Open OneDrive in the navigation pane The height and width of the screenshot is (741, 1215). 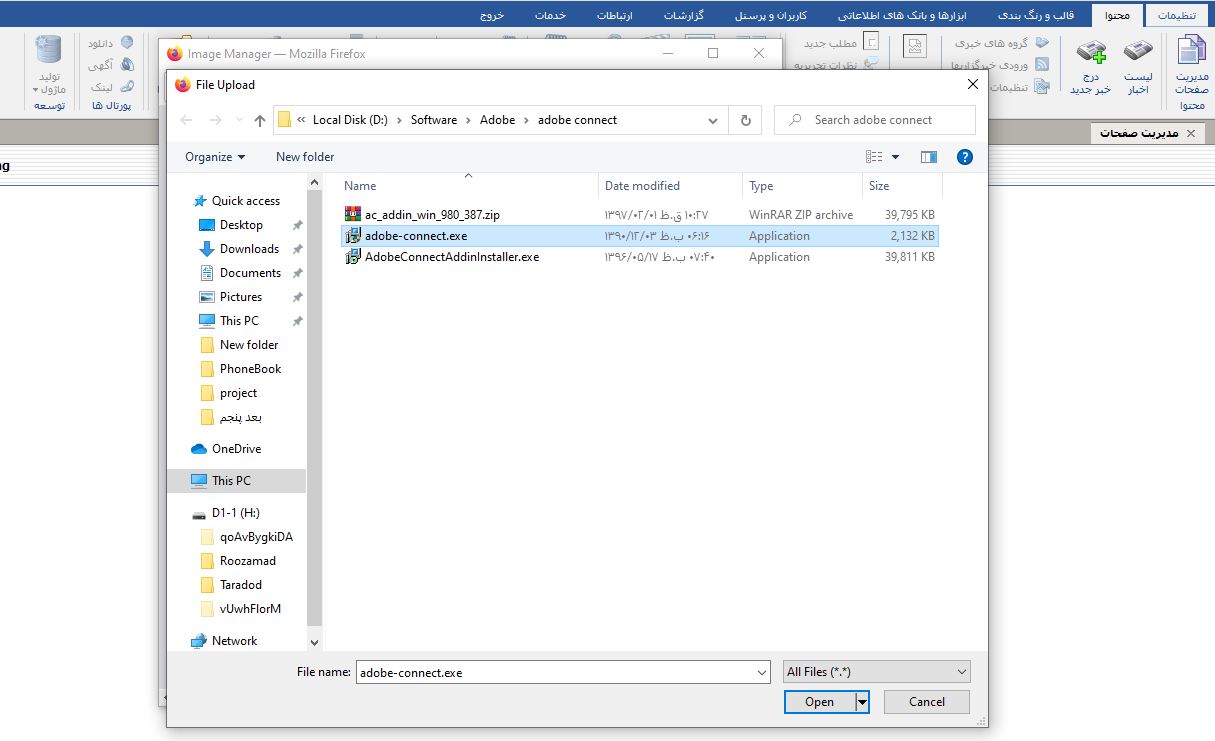235,449
